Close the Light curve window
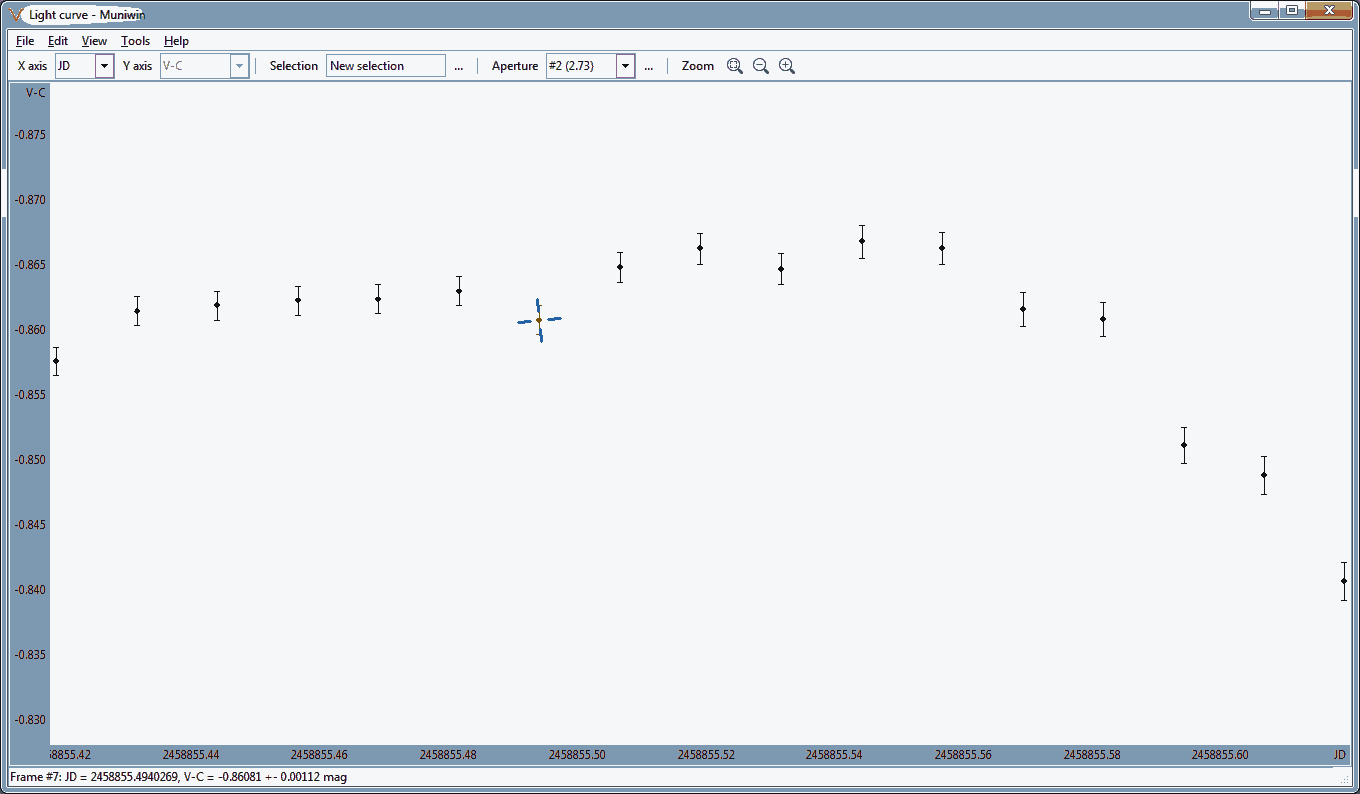The width and height of the screenshot is (1360, 794). point(1330,11)
